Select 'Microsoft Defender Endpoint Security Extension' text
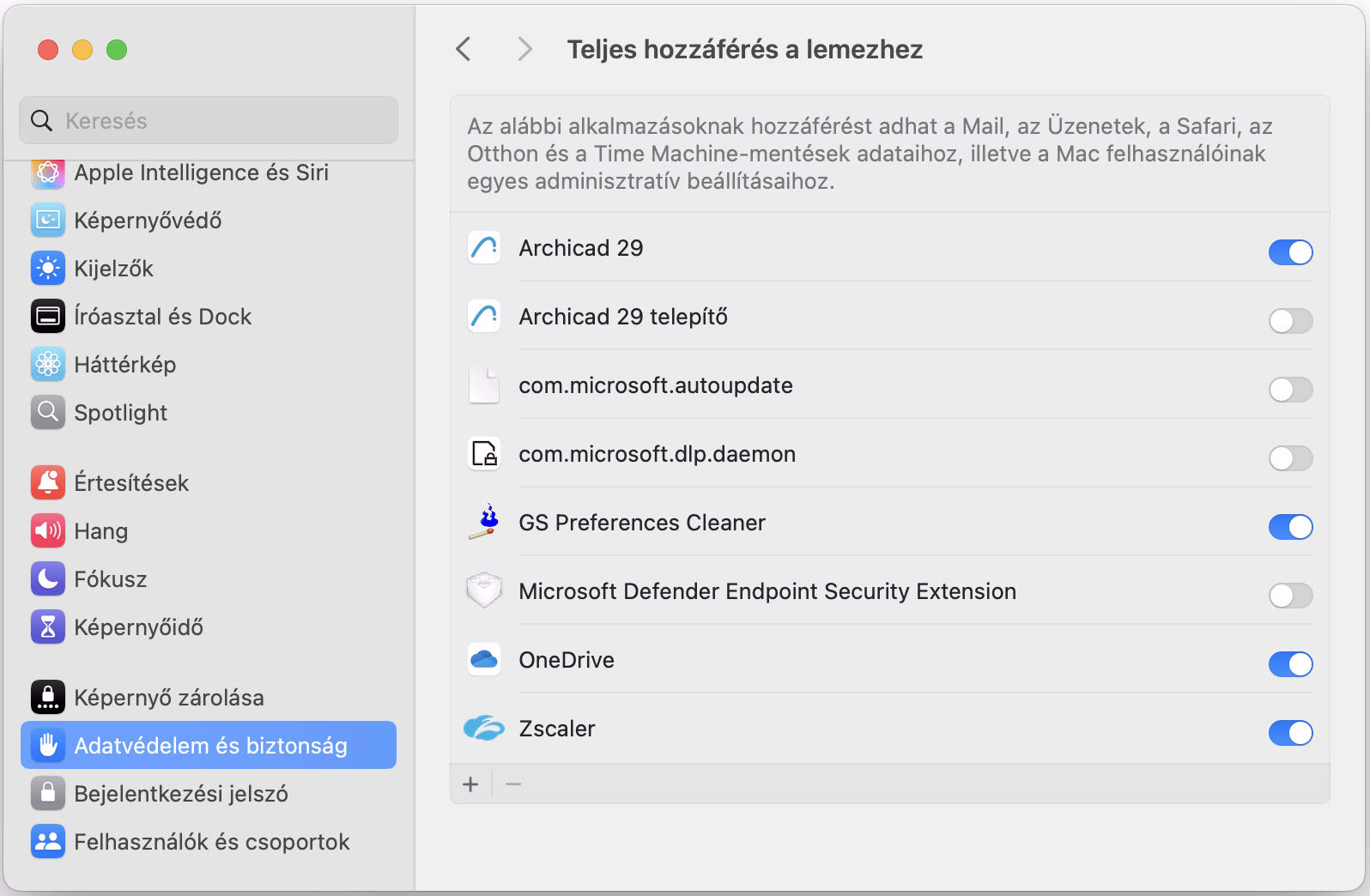1370x896 pixels. tap(767, 592)
